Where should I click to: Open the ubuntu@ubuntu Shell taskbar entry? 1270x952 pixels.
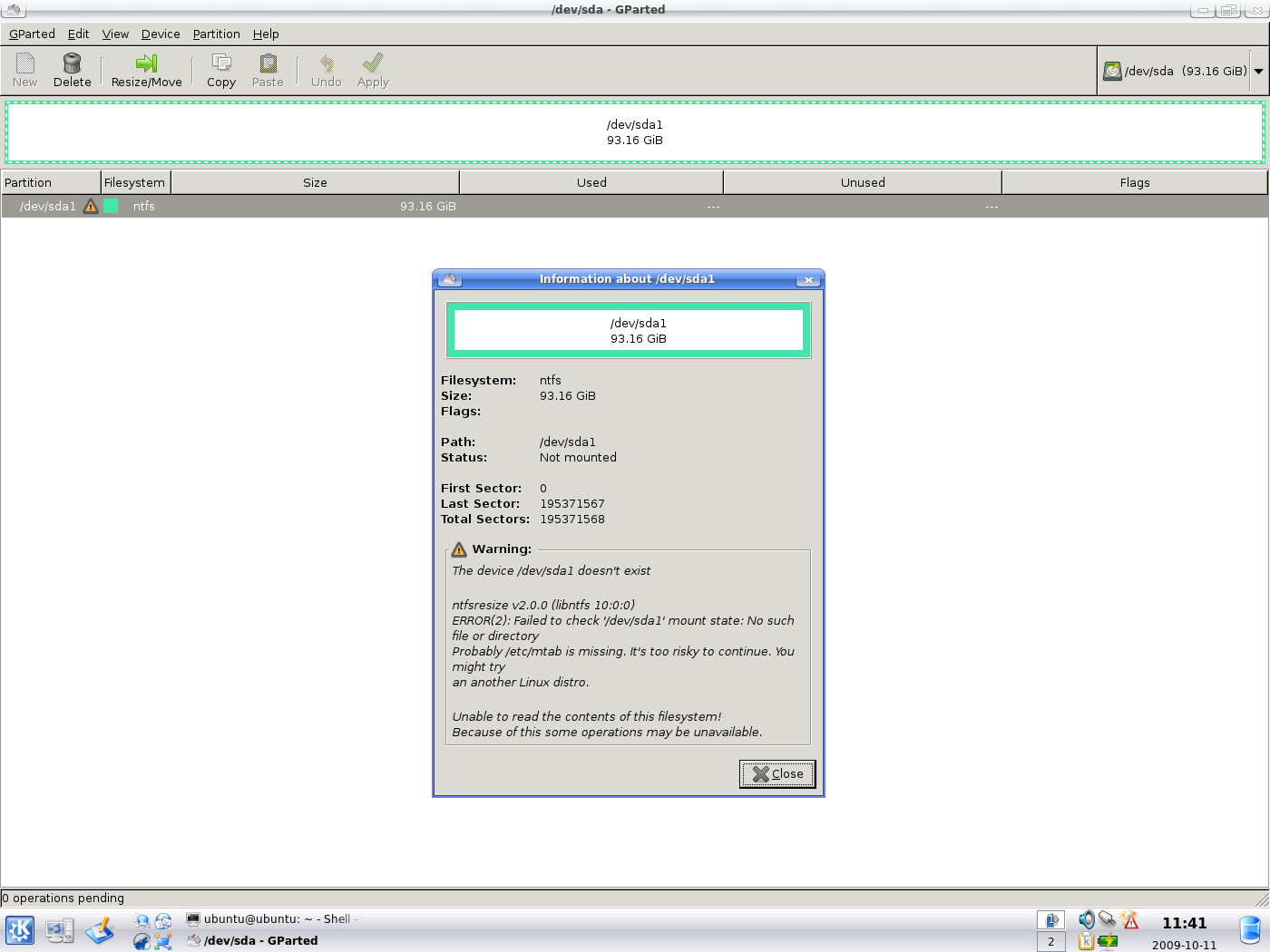coord(269,918)
